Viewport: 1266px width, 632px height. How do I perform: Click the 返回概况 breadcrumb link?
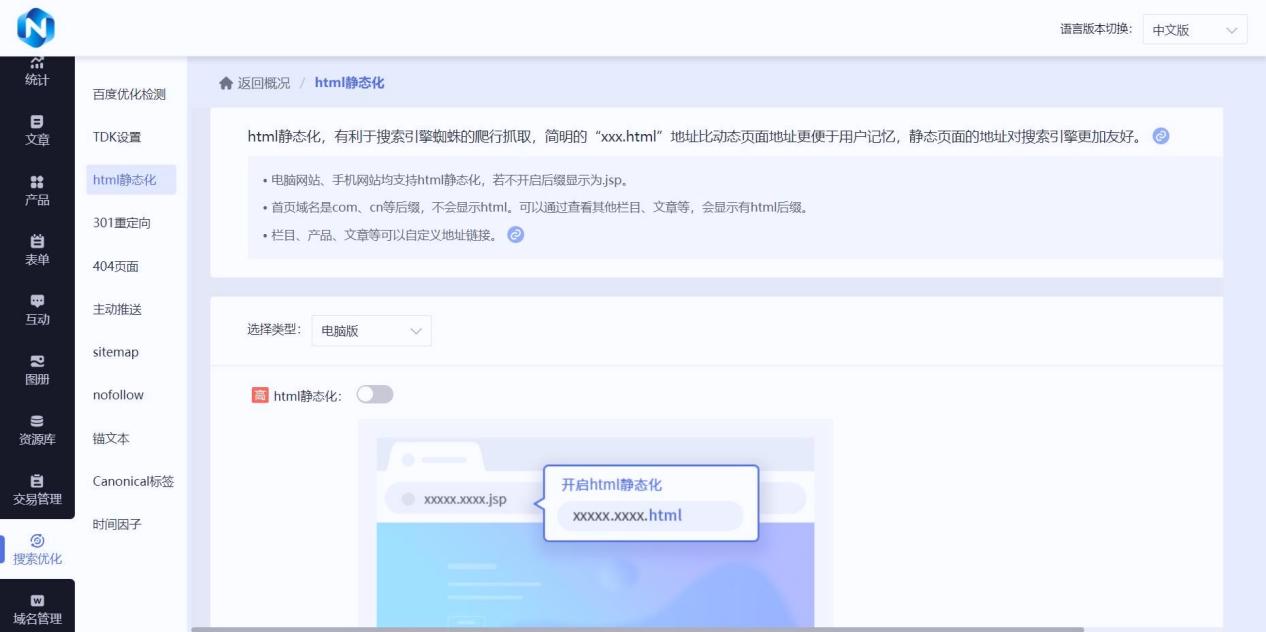(264, 83)
